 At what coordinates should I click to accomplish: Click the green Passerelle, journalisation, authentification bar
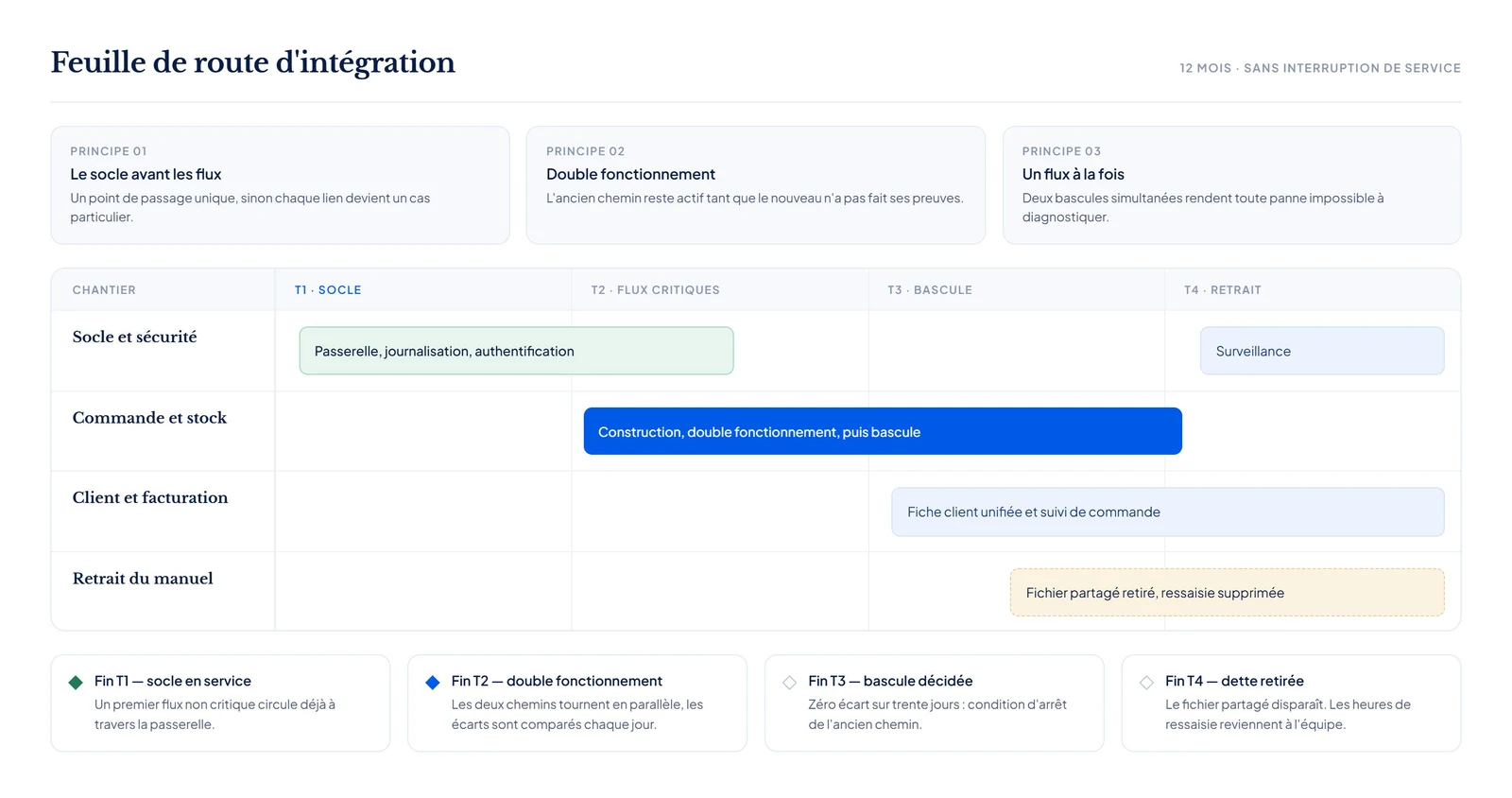pos(516,351)
